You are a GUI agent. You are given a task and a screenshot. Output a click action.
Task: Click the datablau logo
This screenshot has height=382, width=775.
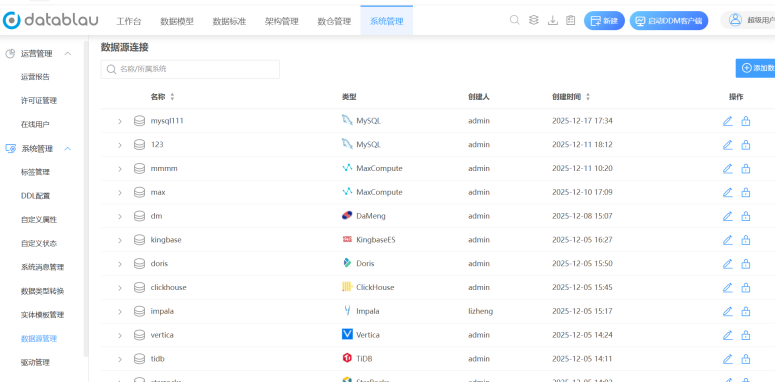(50, 20)
